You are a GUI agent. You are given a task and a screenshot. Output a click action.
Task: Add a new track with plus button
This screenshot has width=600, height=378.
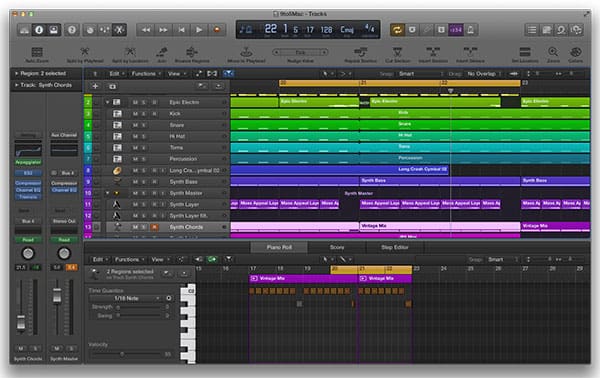click(95, 86)
